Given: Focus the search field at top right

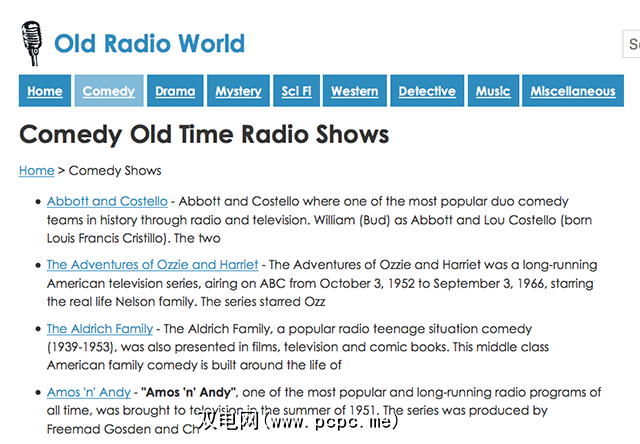Looking at the screenshot, I should tap(631, 44).
